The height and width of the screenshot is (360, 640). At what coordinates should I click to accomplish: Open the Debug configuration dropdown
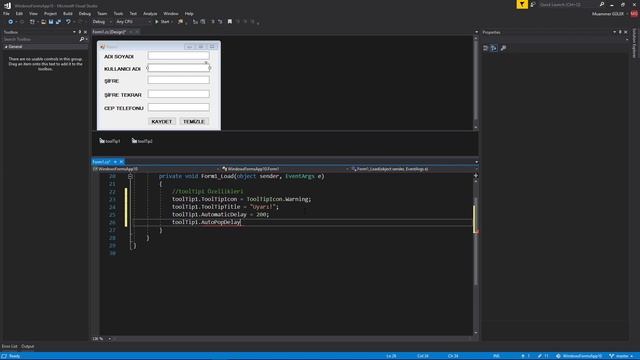tap(102, 22)
